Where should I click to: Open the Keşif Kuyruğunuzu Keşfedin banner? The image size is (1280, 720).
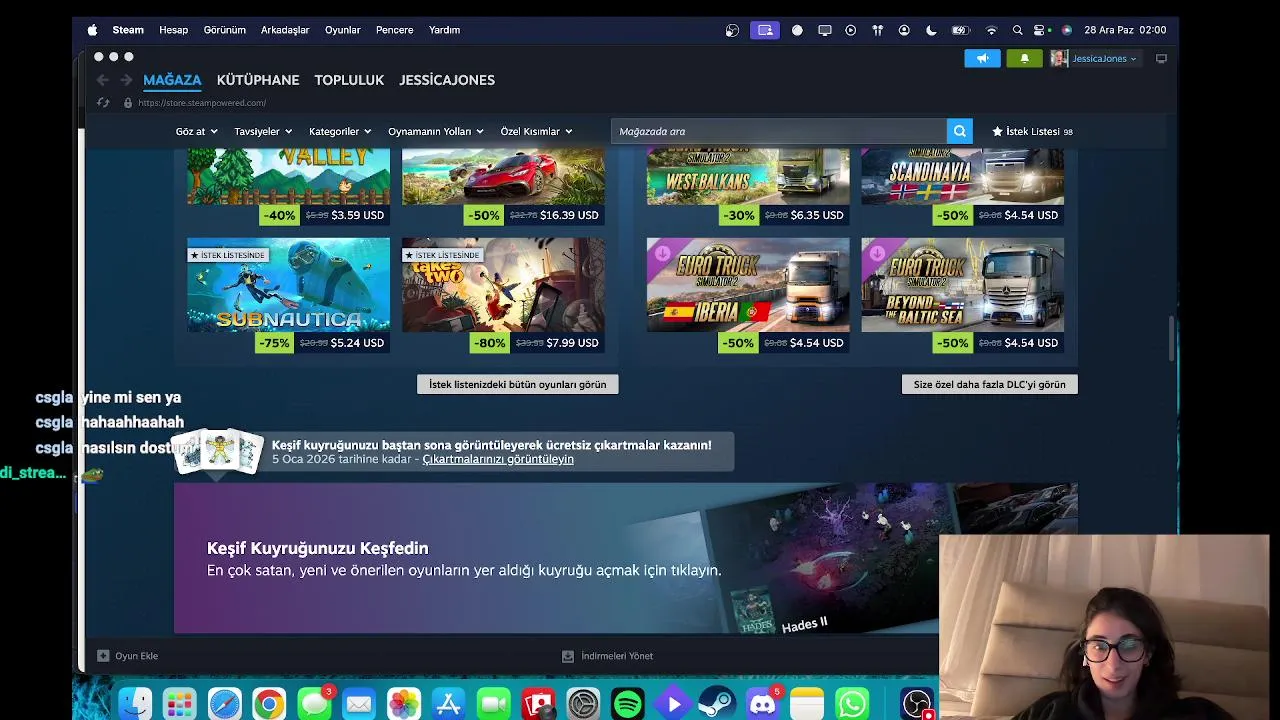[x=626, y=558]
